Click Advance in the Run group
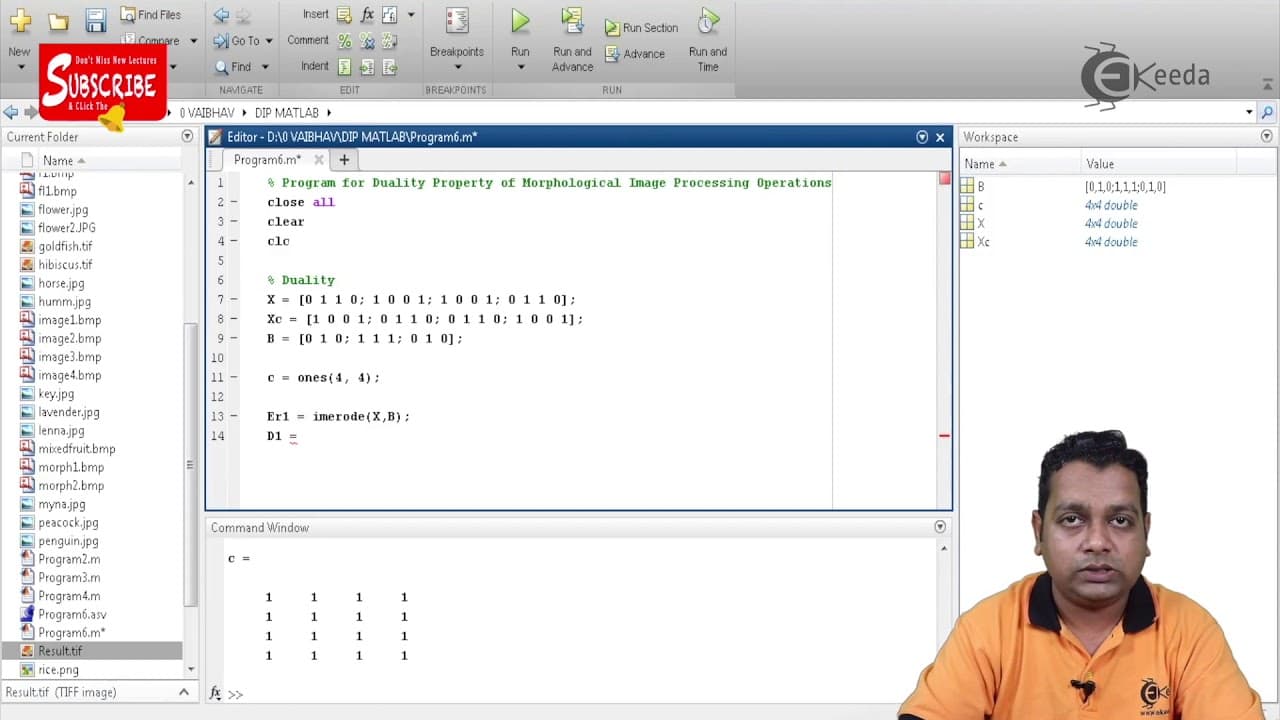 point(634,54)
